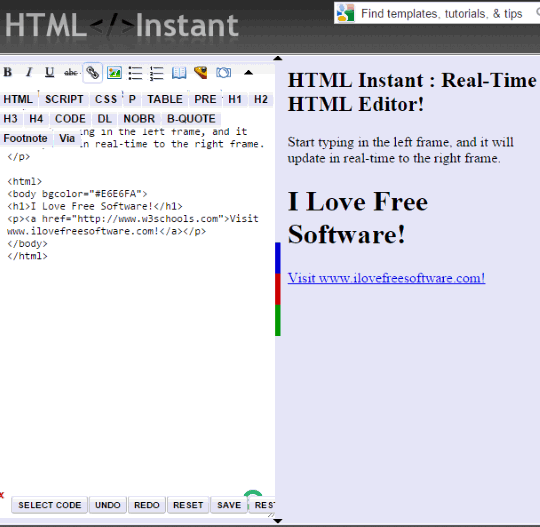Click the opening <html> tag line
The width and height of the screenshot is (540, 527).
click(x=24, y=182)
